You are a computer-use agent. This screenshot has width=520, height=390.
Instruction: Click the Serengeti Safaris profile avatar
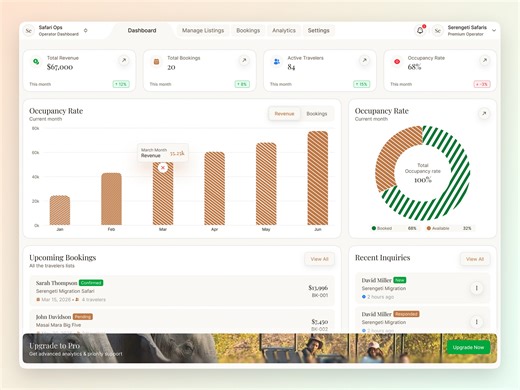(437, 31)
